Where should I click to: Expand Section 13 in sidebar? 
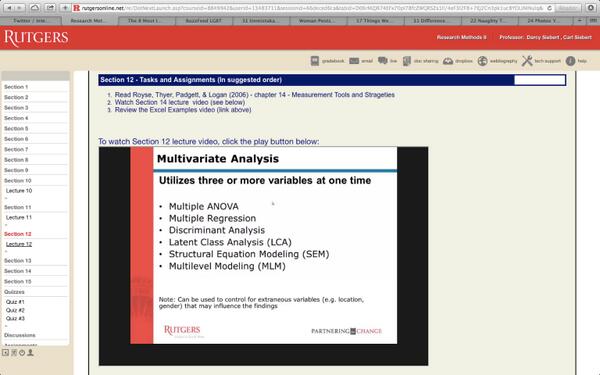pyautogui.click(x=18, y=261)
